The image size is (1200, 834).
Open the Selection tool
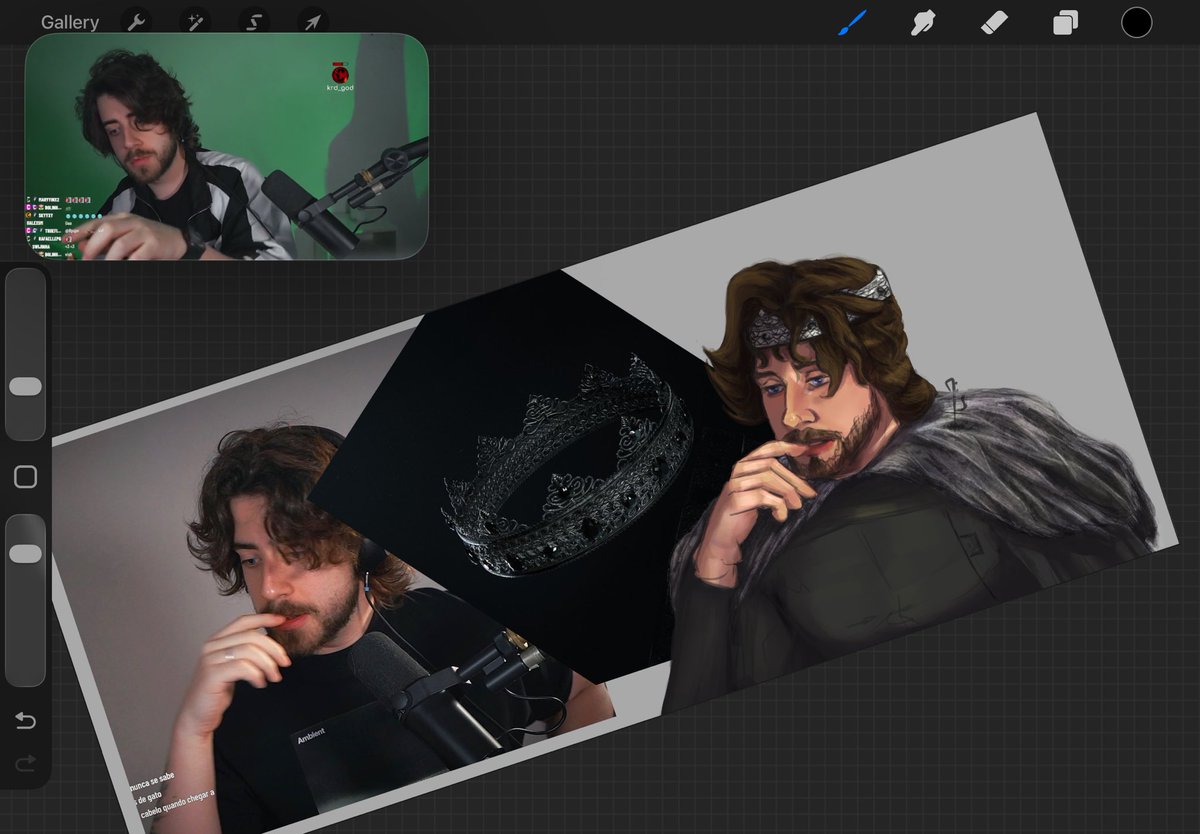click(254, 22)
